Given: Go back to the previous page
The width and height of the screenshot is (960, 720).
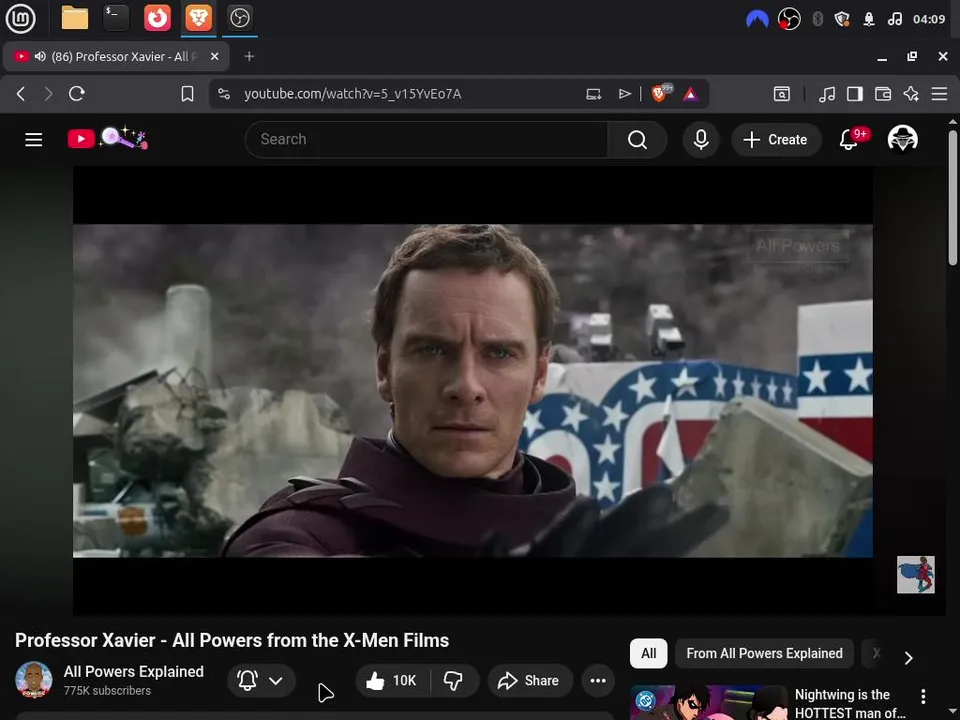Looking at the screenshot, I should [21, 94].
